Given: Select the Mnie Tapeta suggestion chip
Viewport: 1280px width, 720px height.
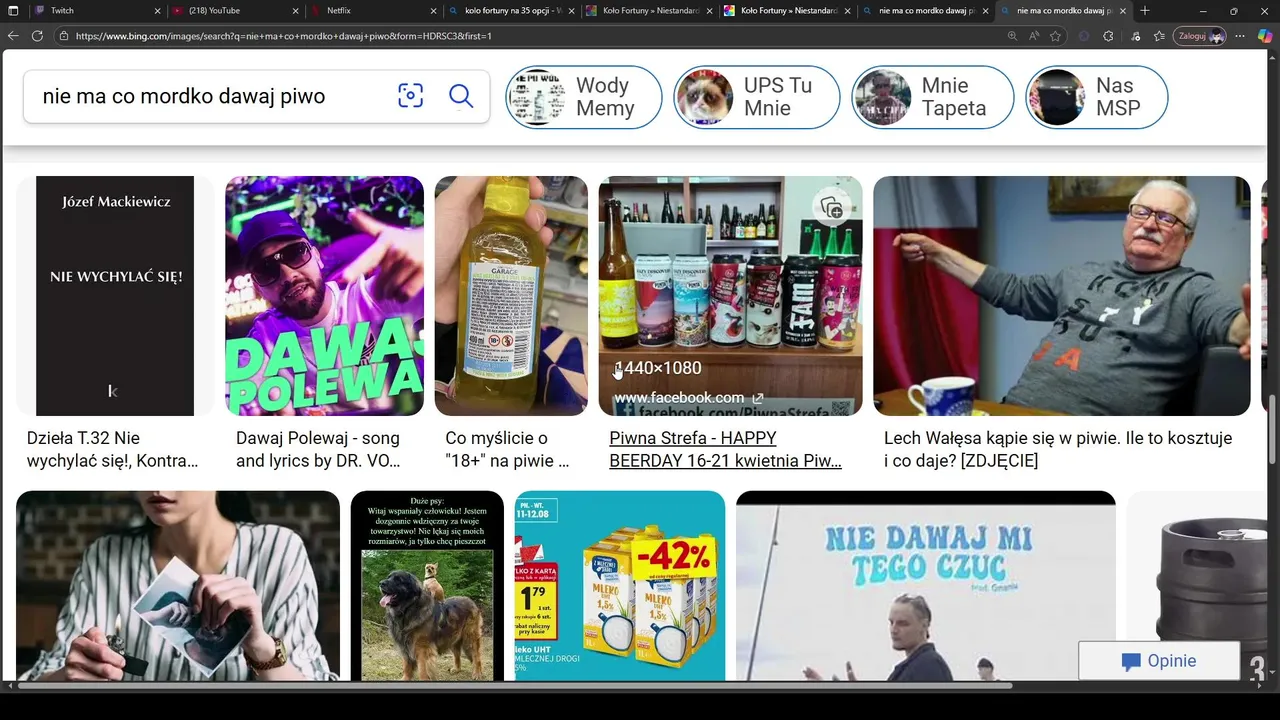Looking at the screenshot, I should pyautogui.click(x=933, y=97).
